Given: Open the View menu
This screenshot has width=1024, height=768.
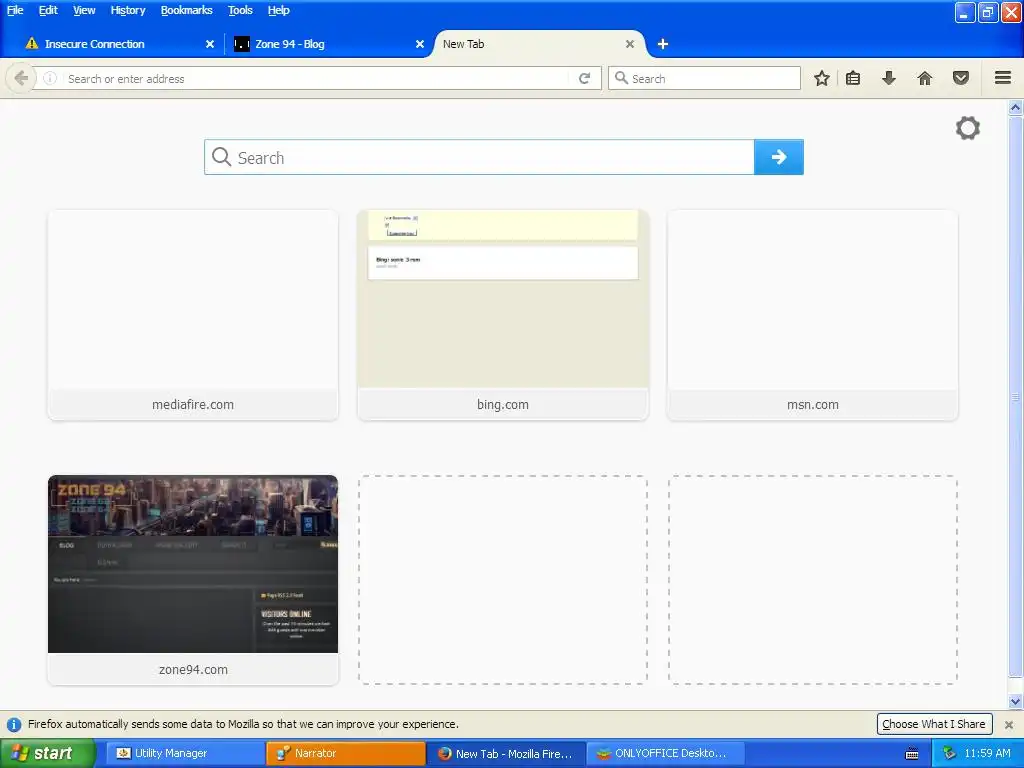Looking at the screenshot, I should click(x=84, y=10).
